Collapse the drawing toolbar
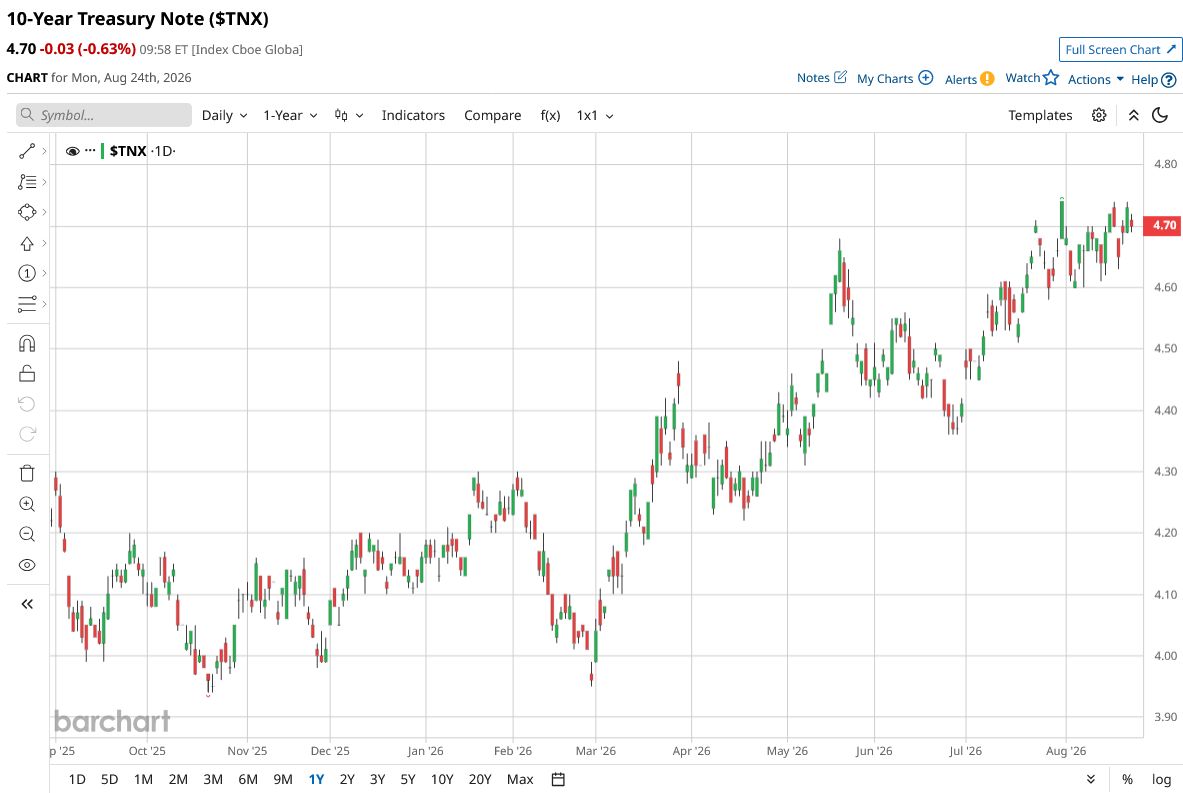The height and width of the screenshot is (793, 1183). click(x=26, y=604)
